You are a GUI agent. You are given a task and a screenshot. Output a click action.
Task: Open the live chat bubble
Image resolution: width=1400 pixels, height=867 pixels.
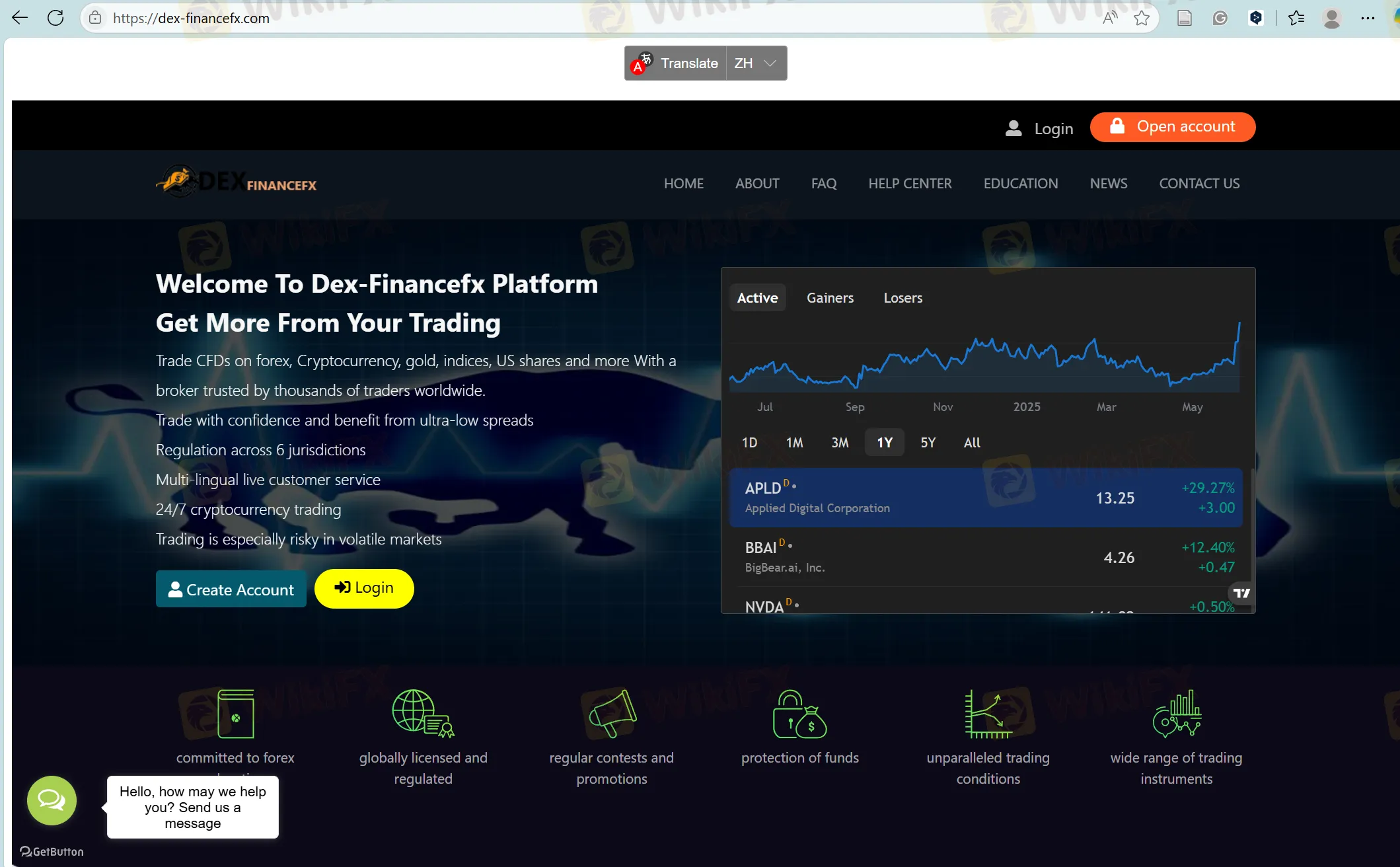(51, 800)
